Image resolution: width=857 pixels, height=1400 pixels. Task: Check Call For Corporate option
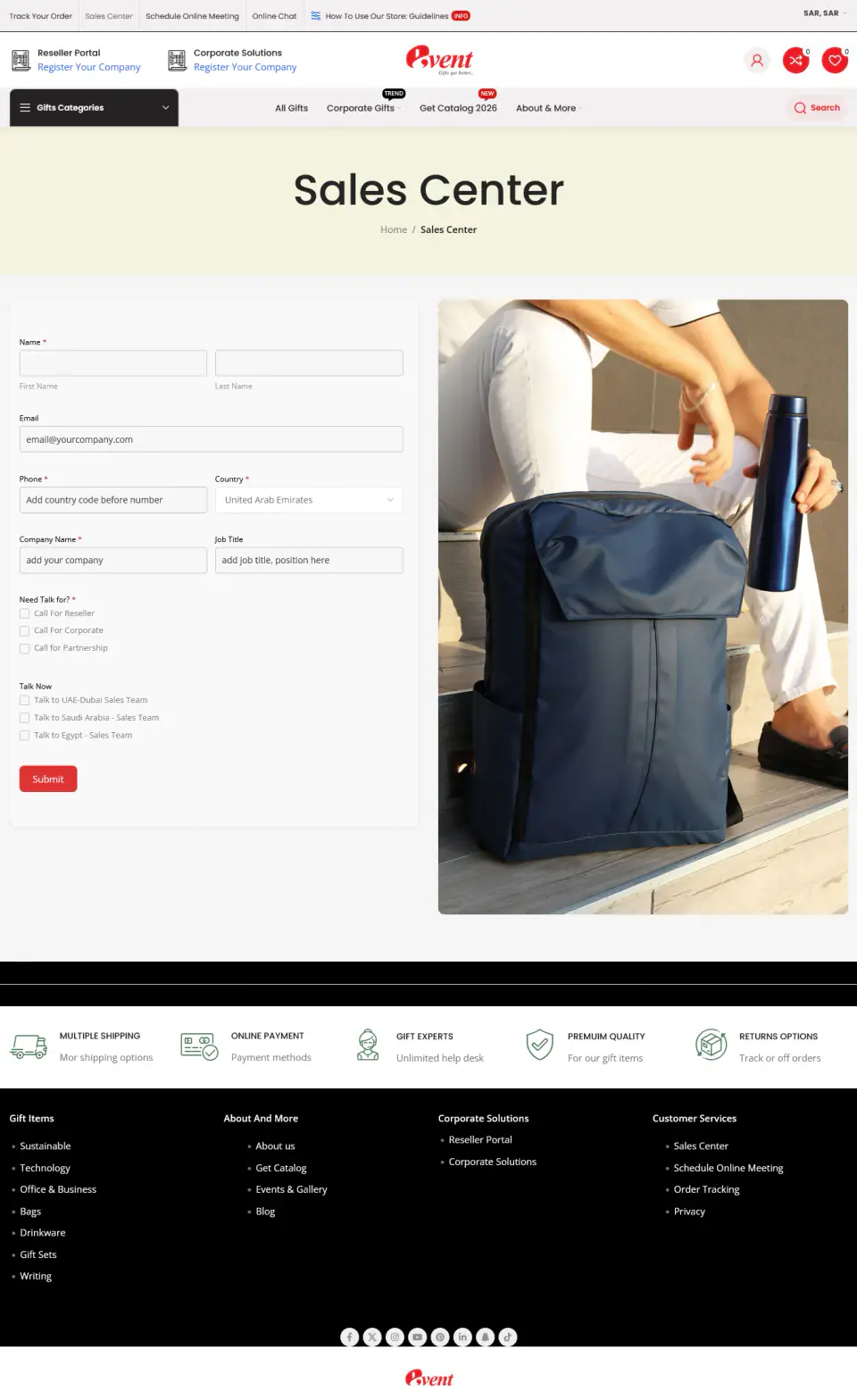pos(25,630)
